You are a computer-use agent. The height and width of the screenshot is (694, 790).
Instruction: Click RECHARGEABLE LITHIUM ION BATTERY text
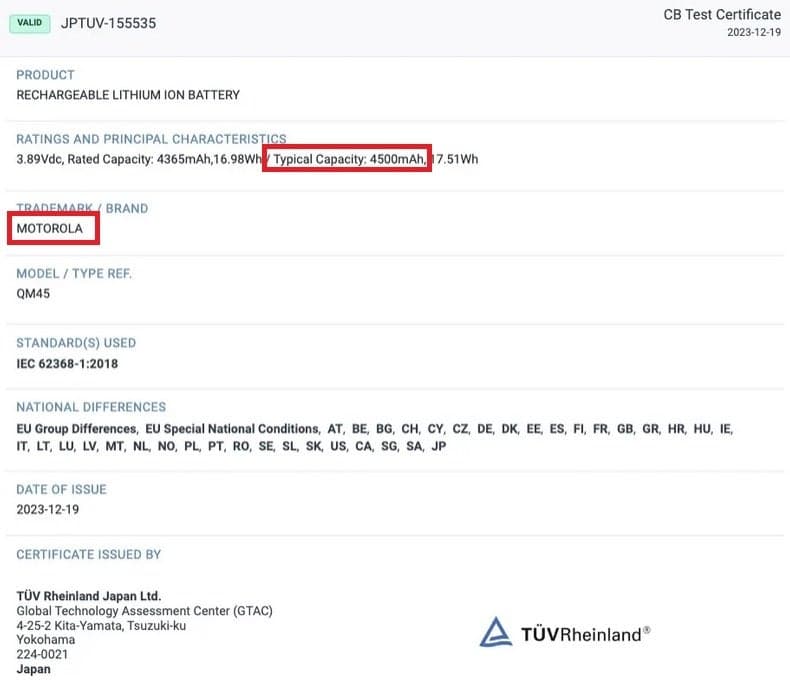point(128,95)
